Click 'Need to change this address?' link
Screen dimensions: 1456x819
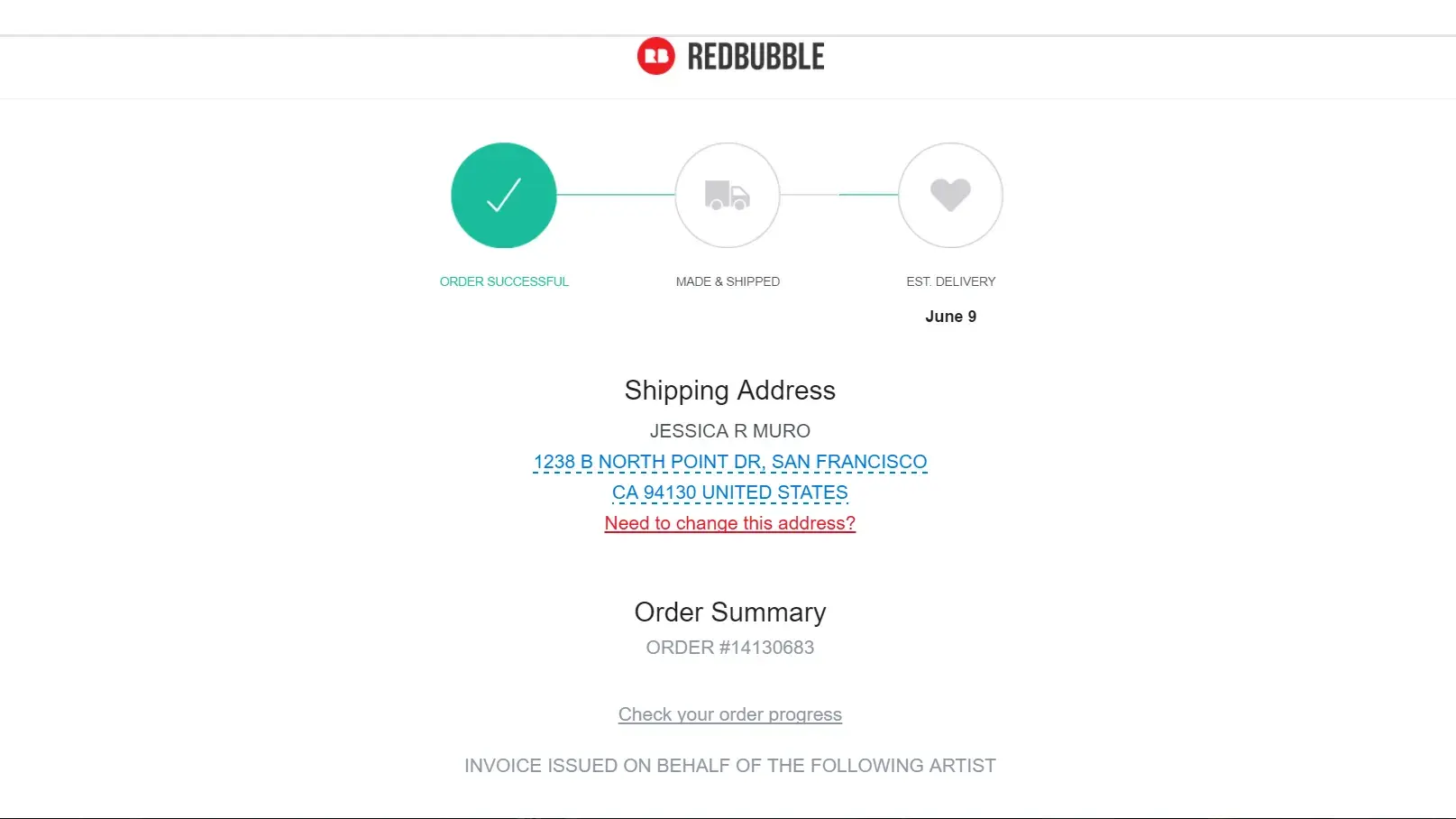point(729,523)
